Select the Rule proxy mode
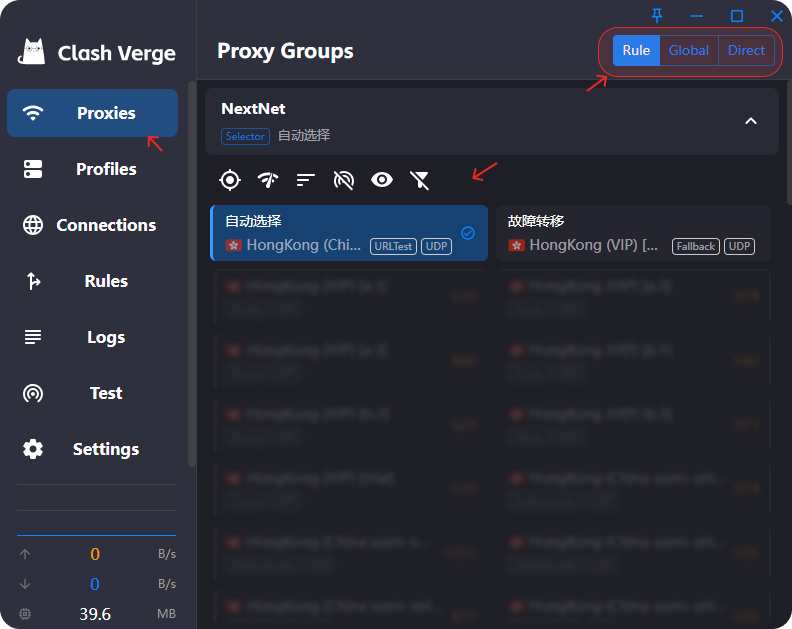The width and height of the screenshot is (792, 629). (x=636, y=50)
